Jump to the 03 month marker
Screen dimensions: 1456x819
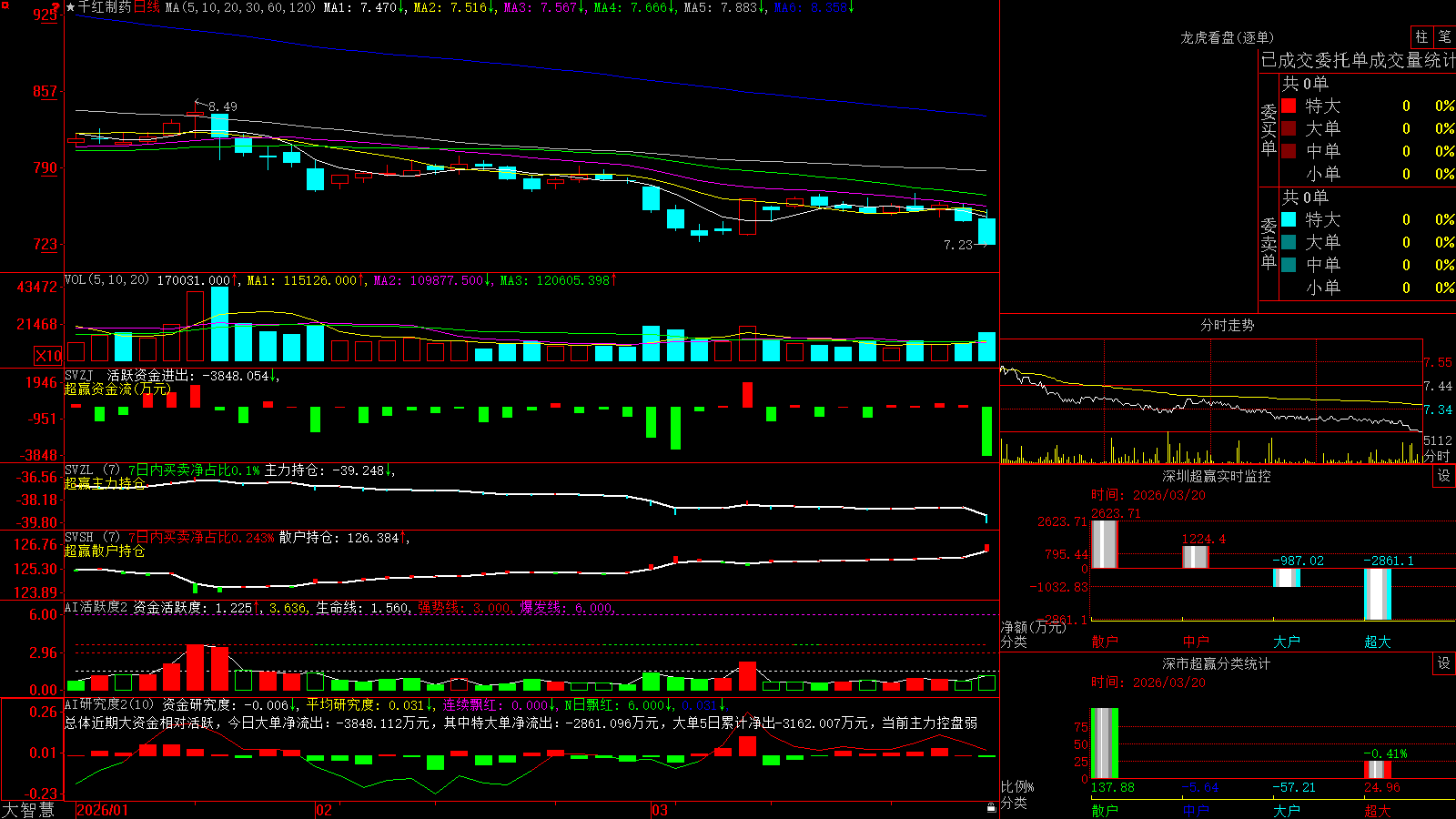click(660, 810)
